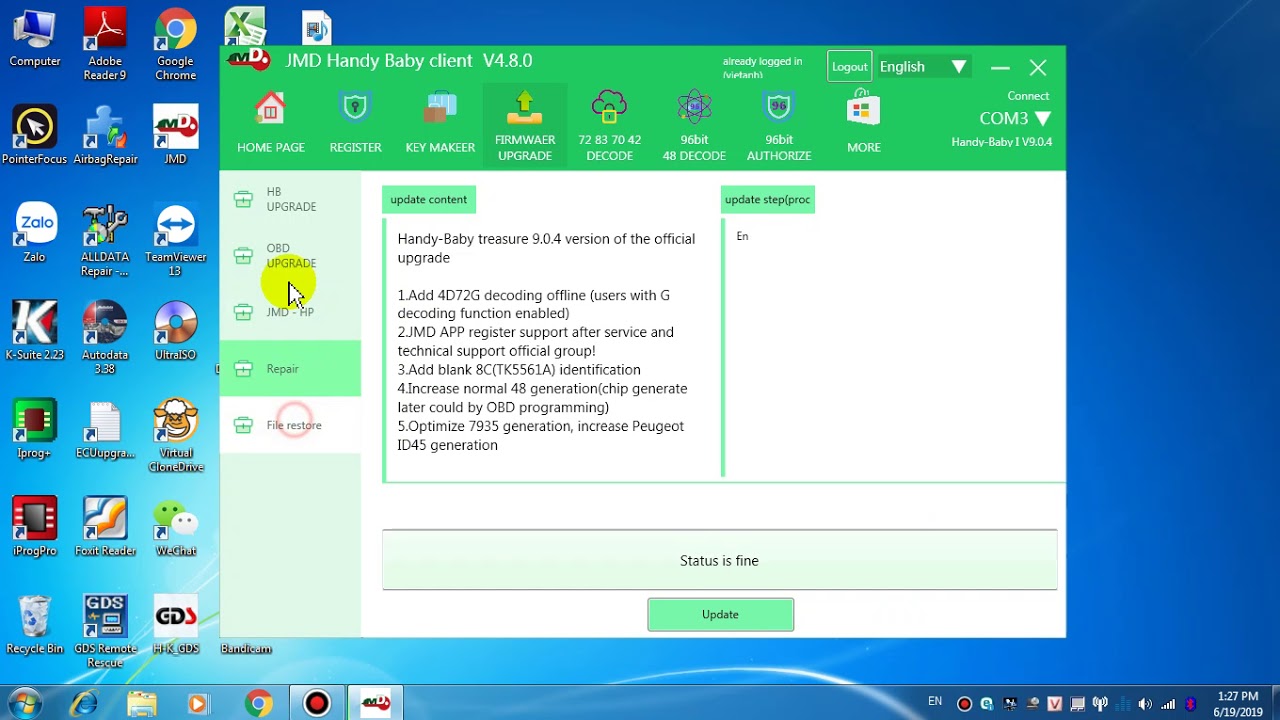1280x720 pixels.
Task: Open the COM3 port dropdown
Action: [x=1015, y=118]
